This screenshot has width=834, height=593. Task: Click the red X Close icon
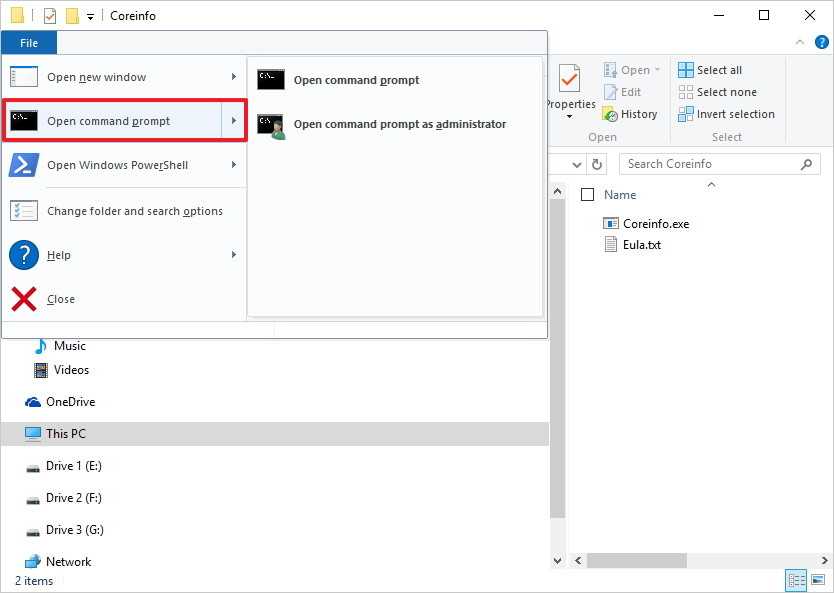(24, 299)
